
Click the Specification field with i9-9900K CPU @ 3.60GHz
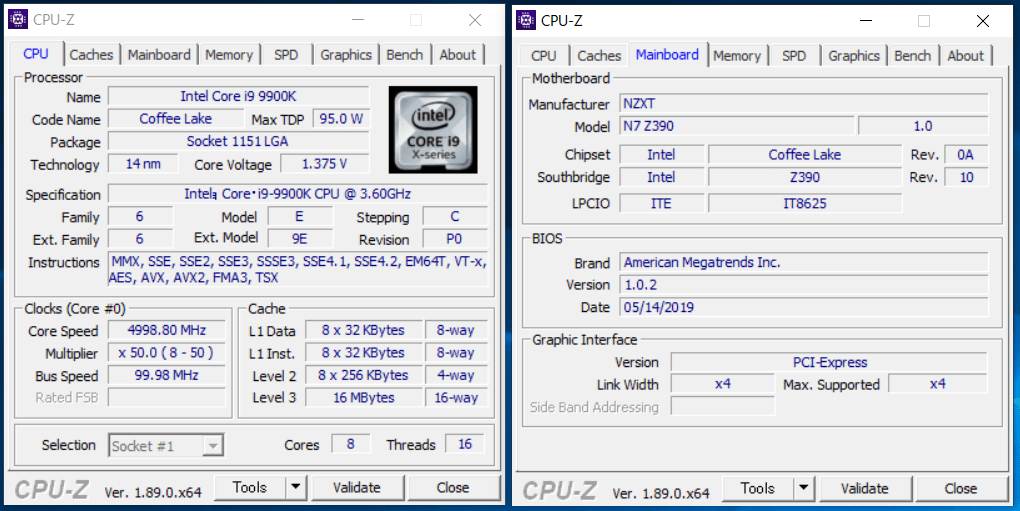(x=298, y=194)
